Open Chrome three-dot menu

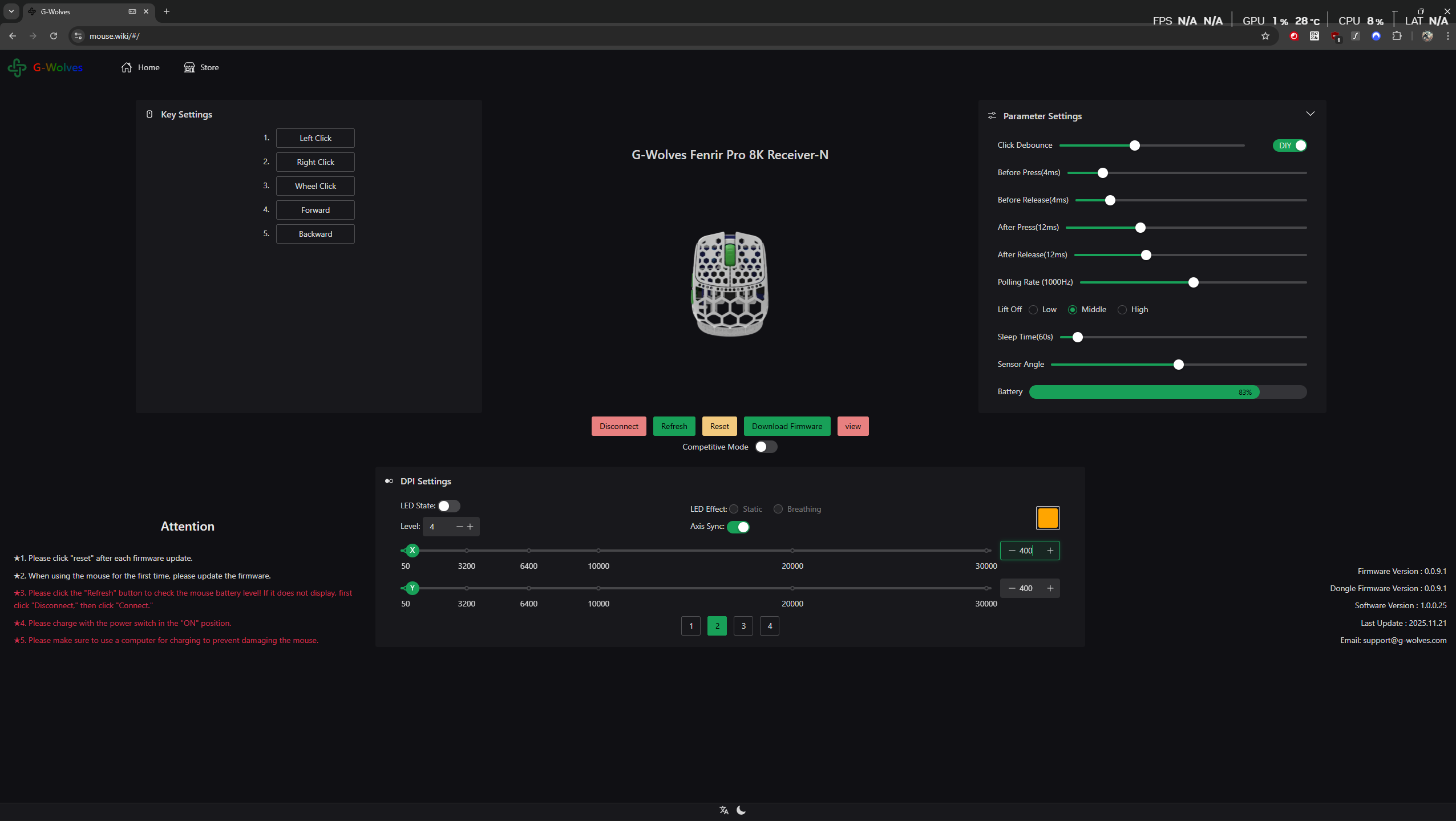coord(1447,36)
